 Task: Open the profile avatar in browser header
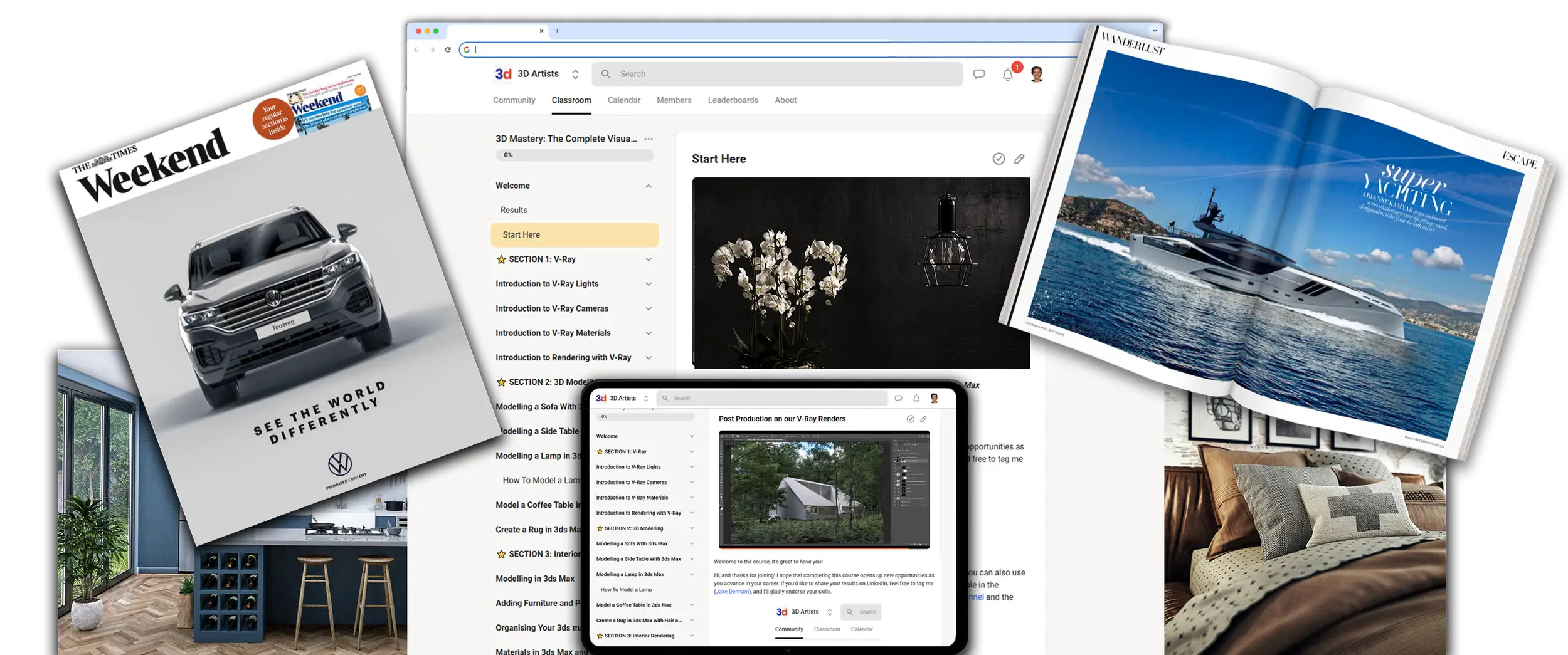[x=1037, y=75]
